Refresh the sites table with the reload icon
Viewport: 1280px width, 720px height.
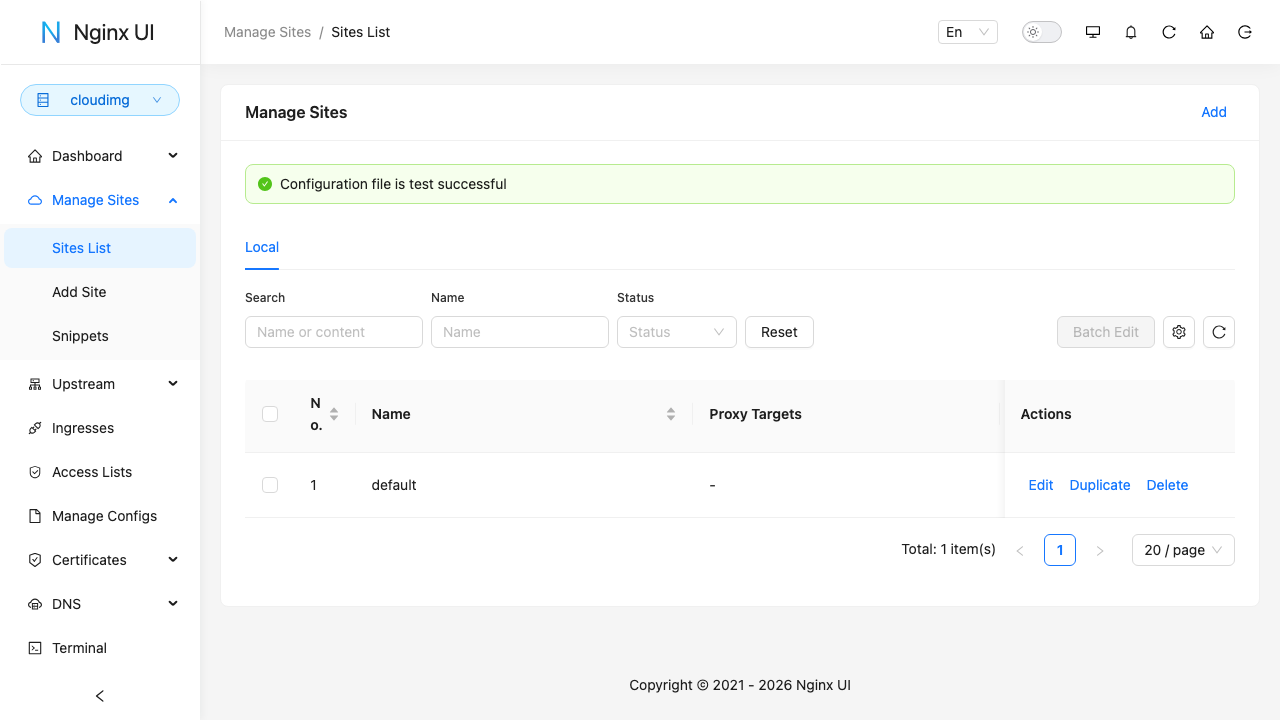point(1219,332)
